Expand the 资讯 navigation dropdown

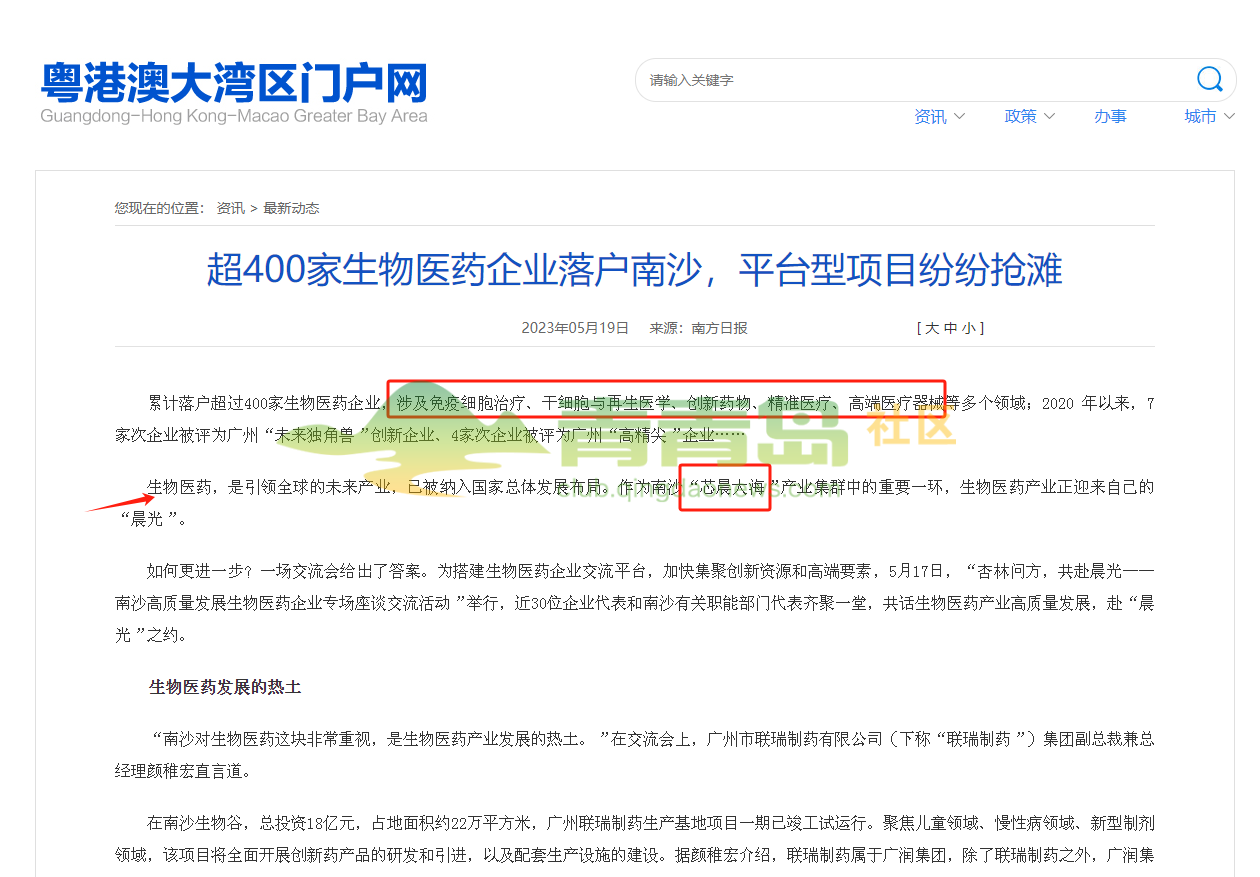(939, 116)
